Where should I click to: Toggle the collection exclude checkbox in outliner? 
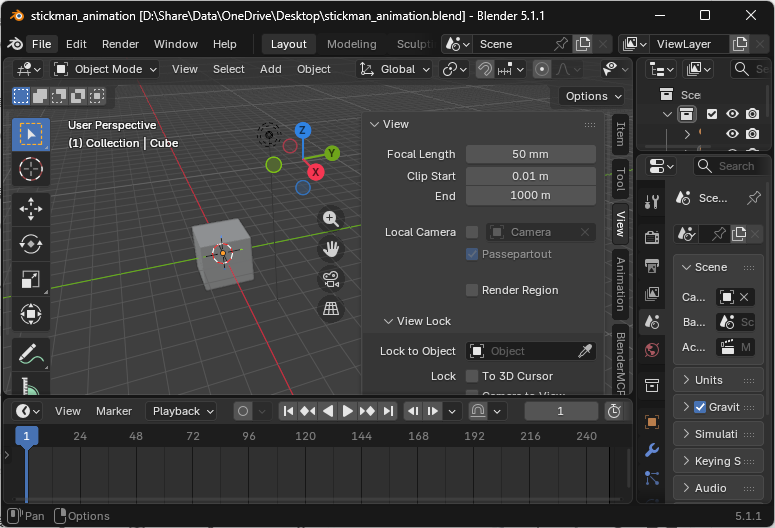click(x=712, y=114)
